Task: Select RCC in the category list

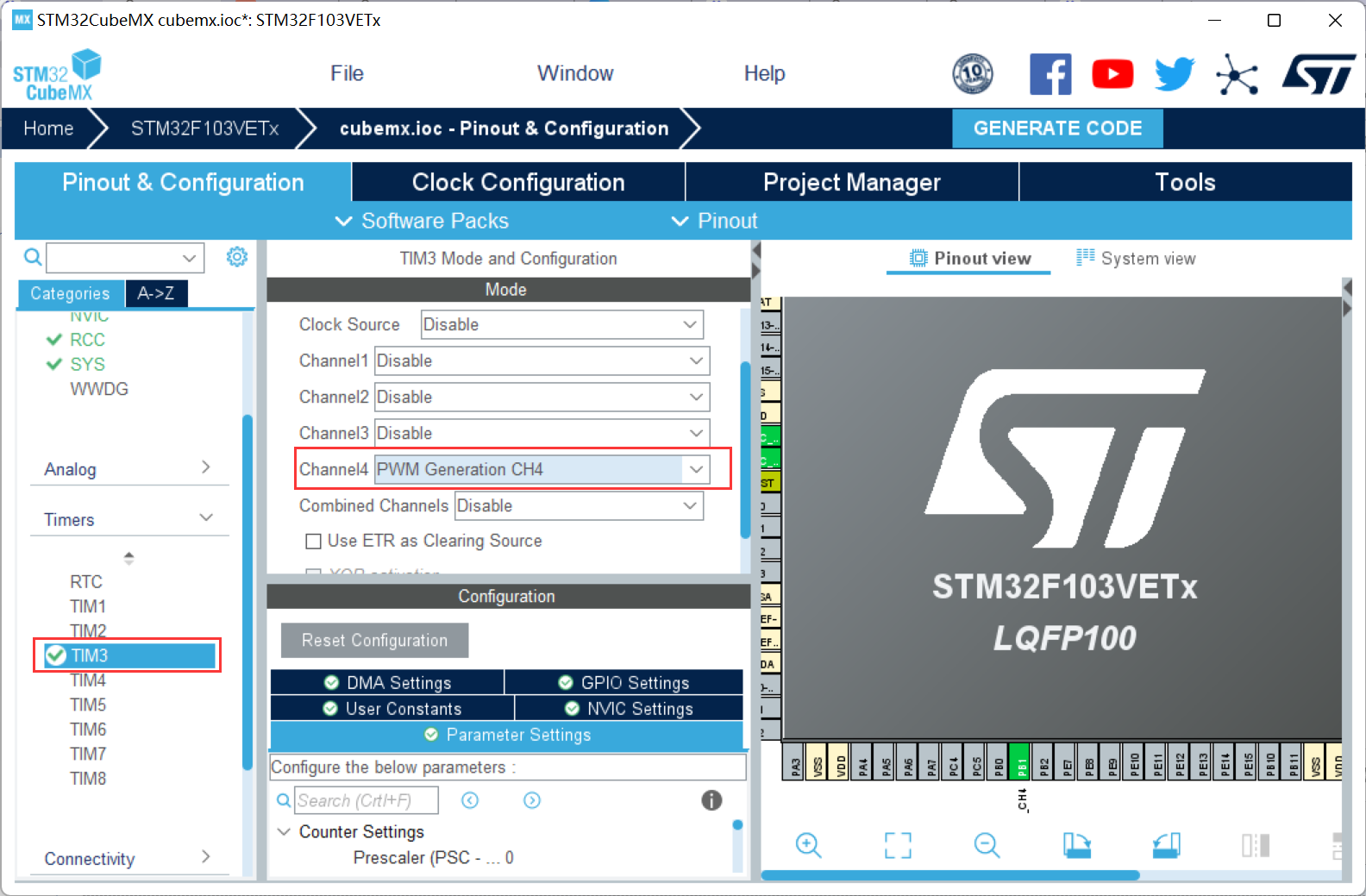Action: point(87,340)
